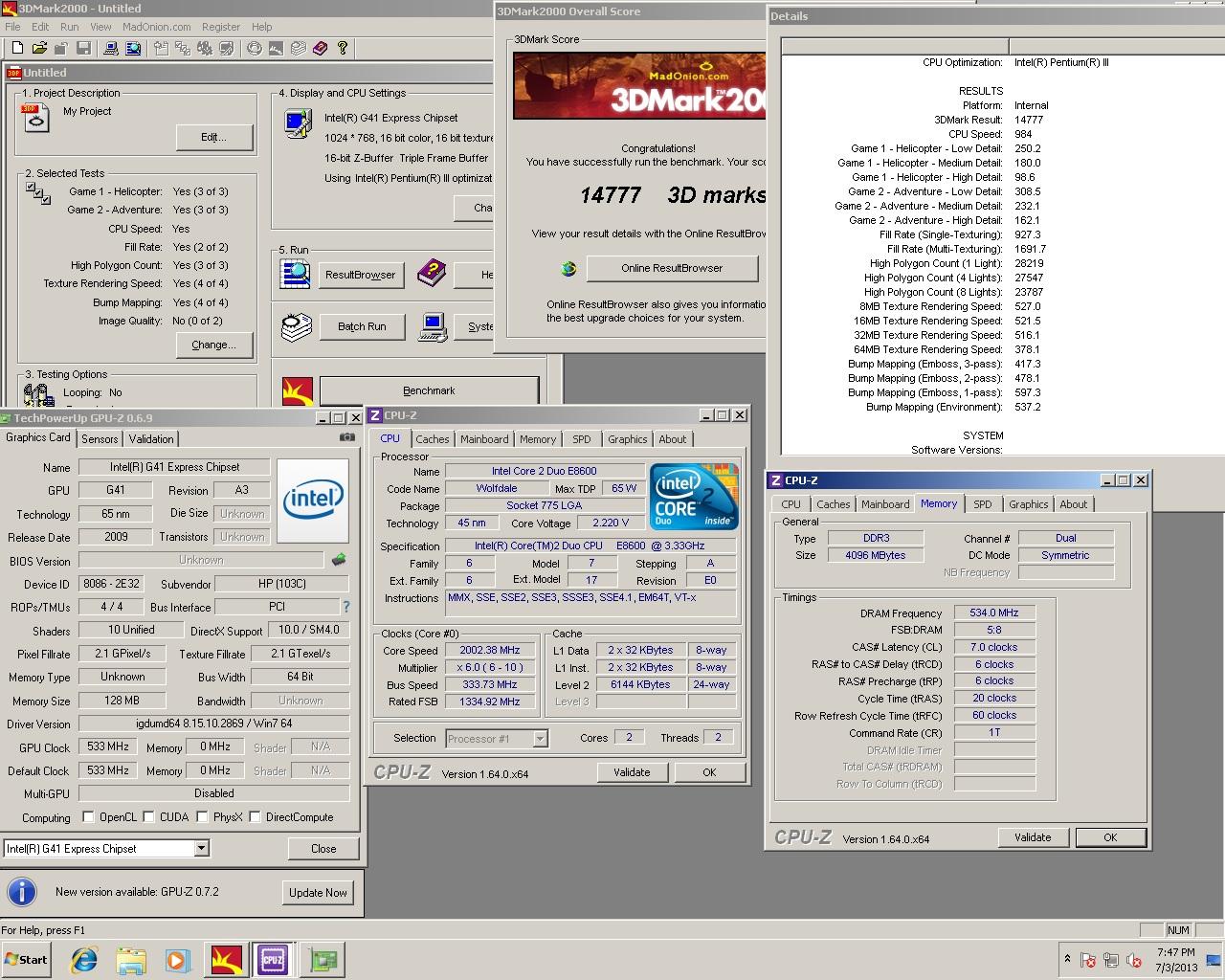The image size is (1225, 980).
Task: Click the system info computer toolbar icon
Action: click(x=110, y=48)
